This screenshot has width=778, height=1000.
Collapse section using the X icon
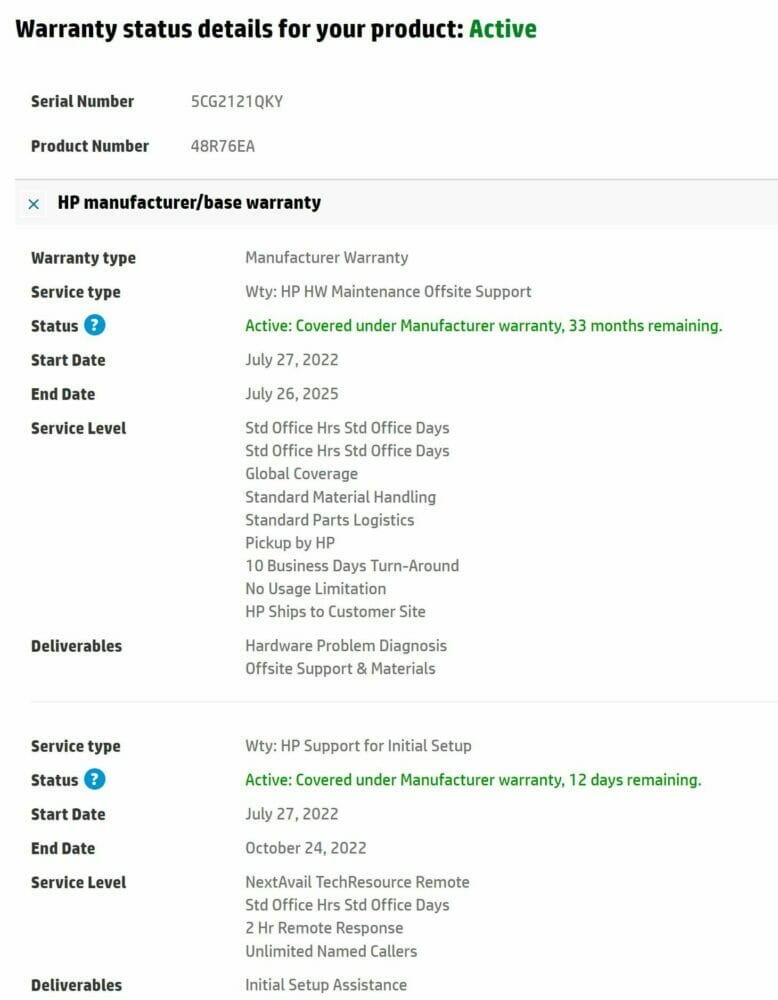[34, 203]
